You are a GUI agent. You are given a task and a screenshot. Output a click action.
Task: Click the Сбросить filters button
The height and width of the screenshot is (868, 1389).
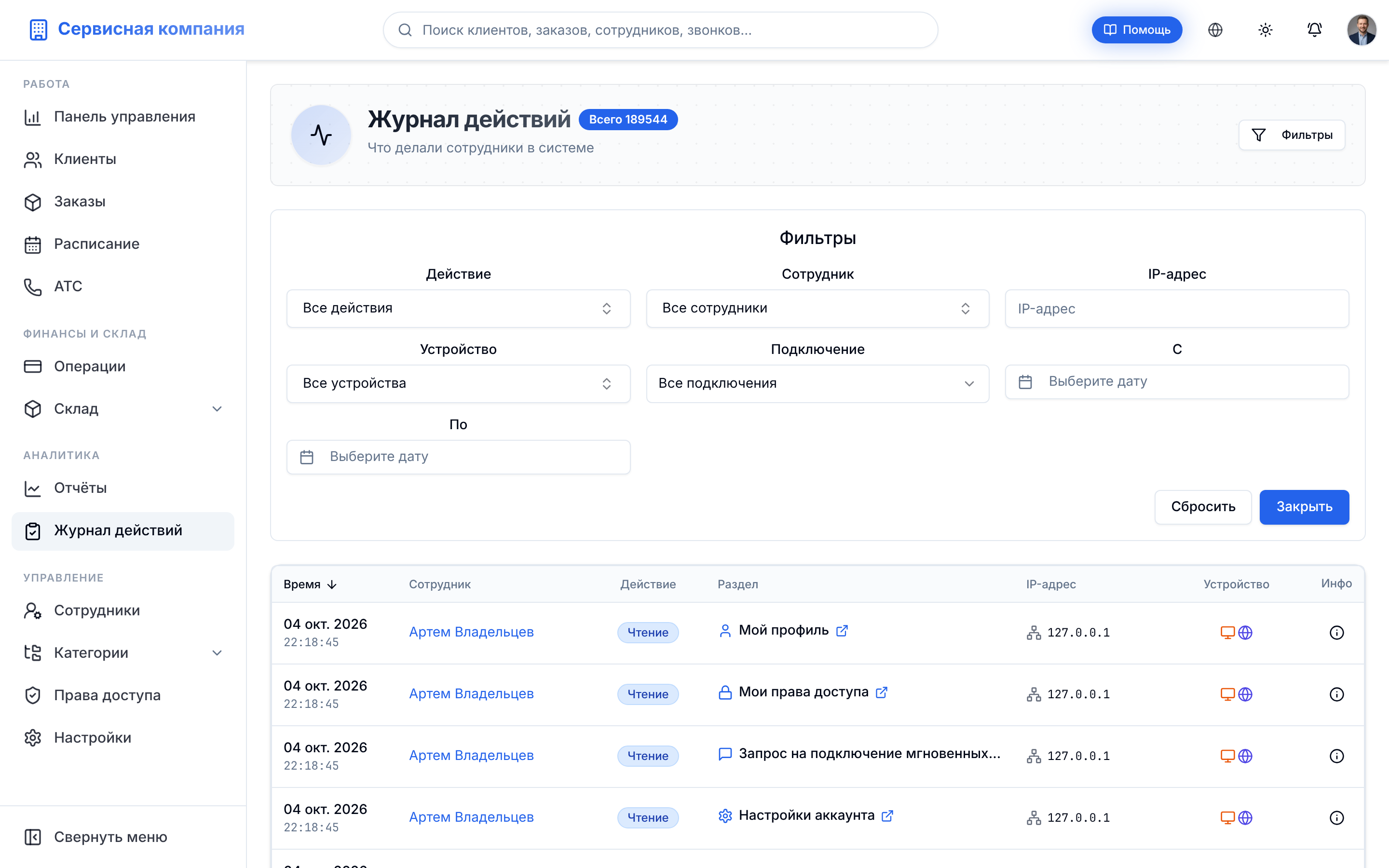click(x=1202, y=507)
